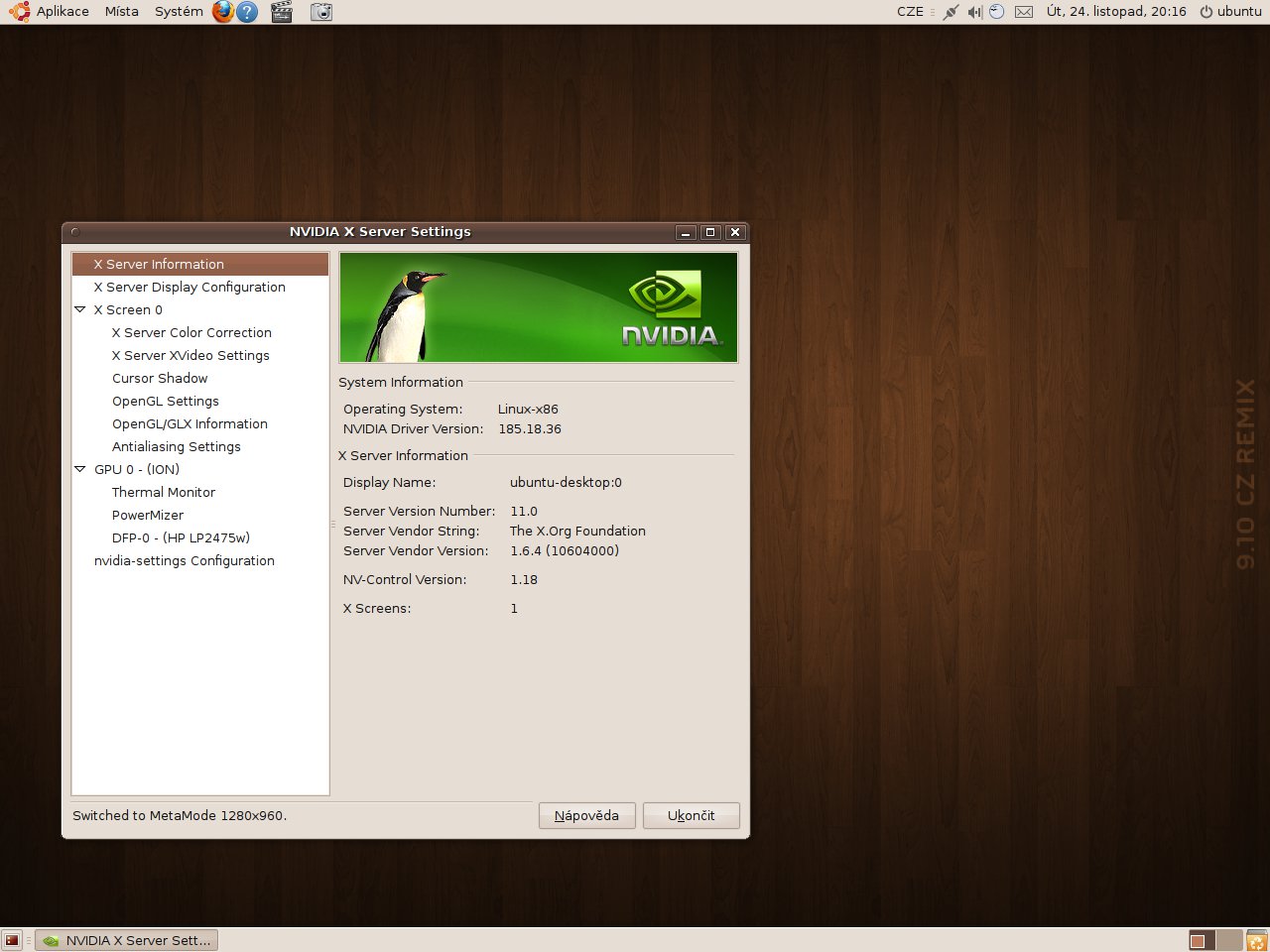The image size is (1270, 952).
Task: Click driver version value 185.18.36
Action: pyautogui.click(x=530, y=429)
